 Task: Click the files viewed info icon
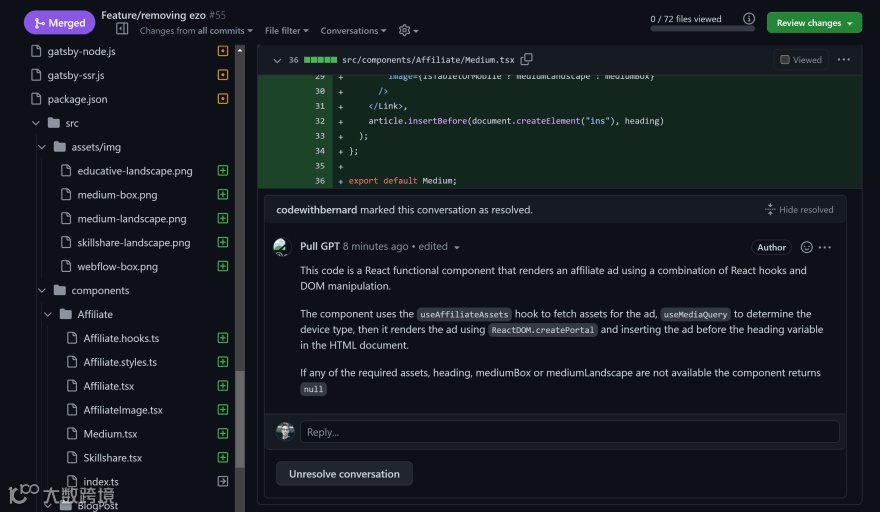(x=749, y=19)
